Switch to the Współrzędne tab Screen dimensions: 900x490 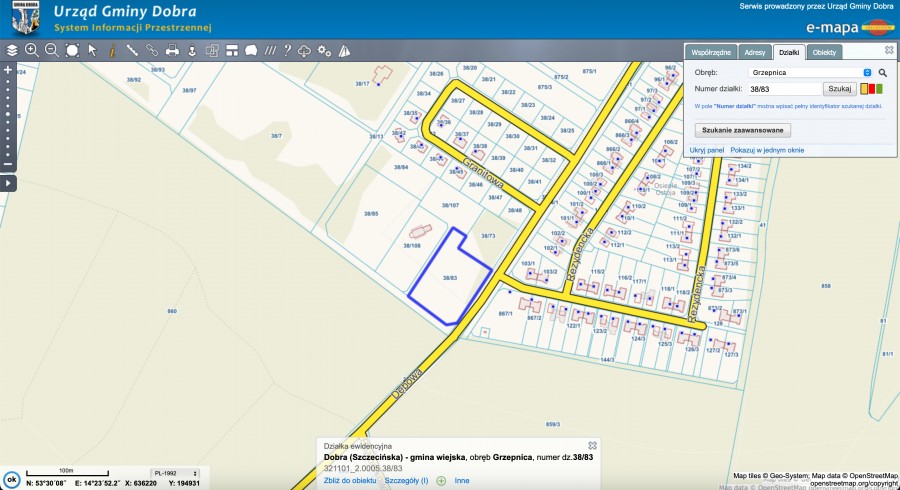click(712, 51)
